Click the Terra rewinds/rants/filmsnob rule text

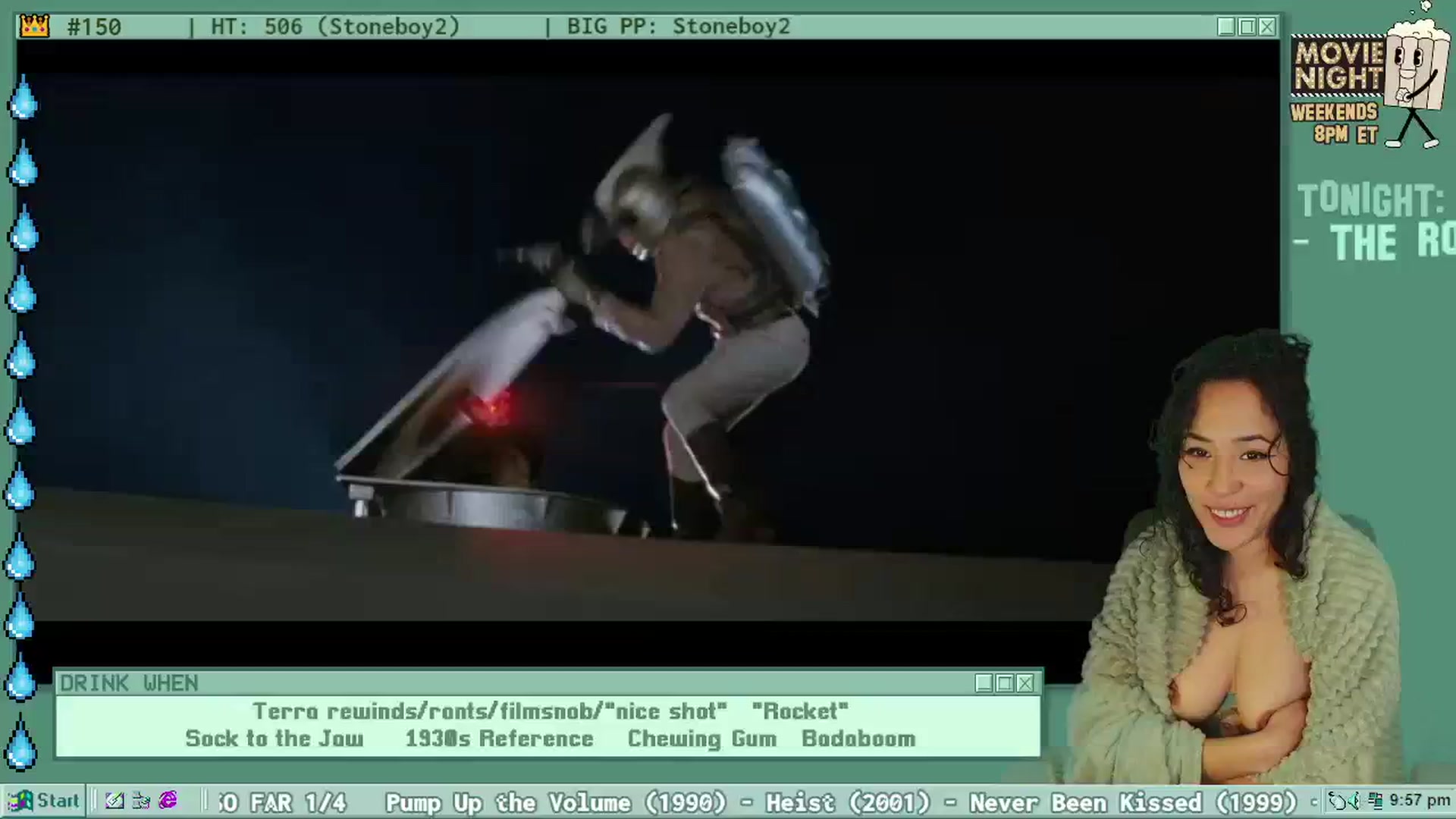tap(490, 711)
